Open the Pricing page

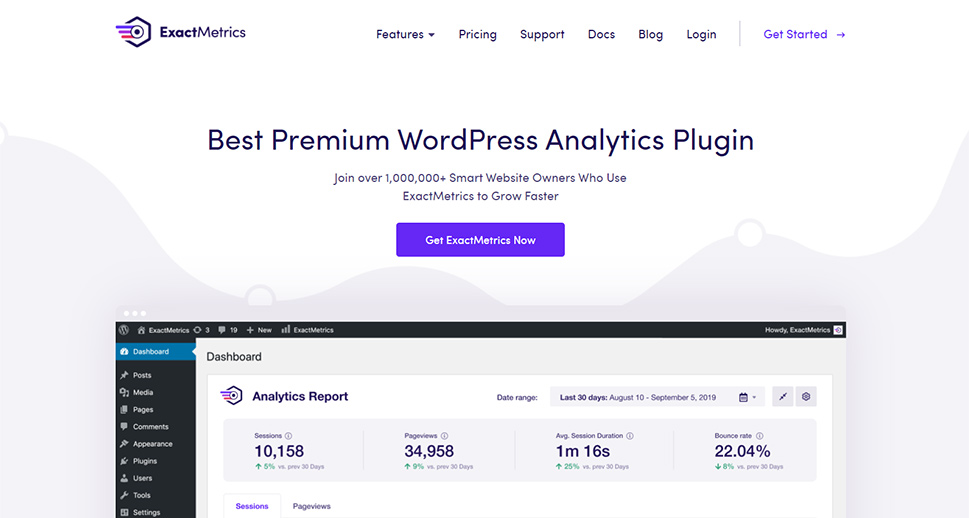click(x=478, y=35)
